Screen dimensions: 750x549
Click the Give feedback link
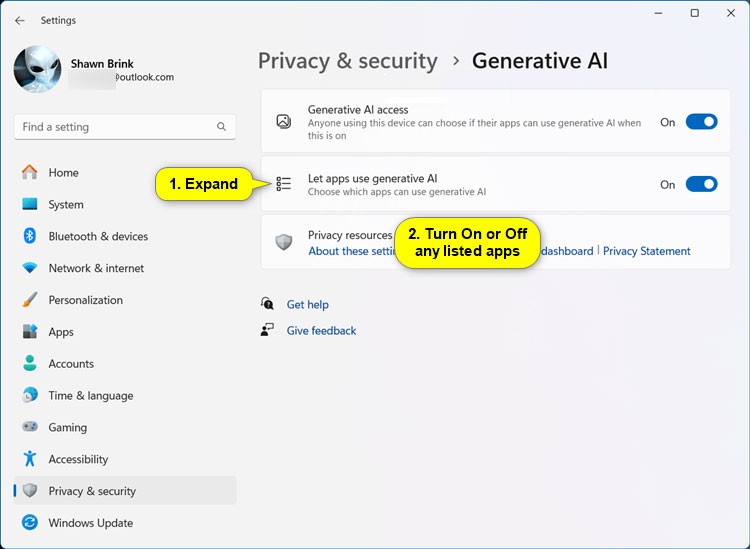point(321,331)
